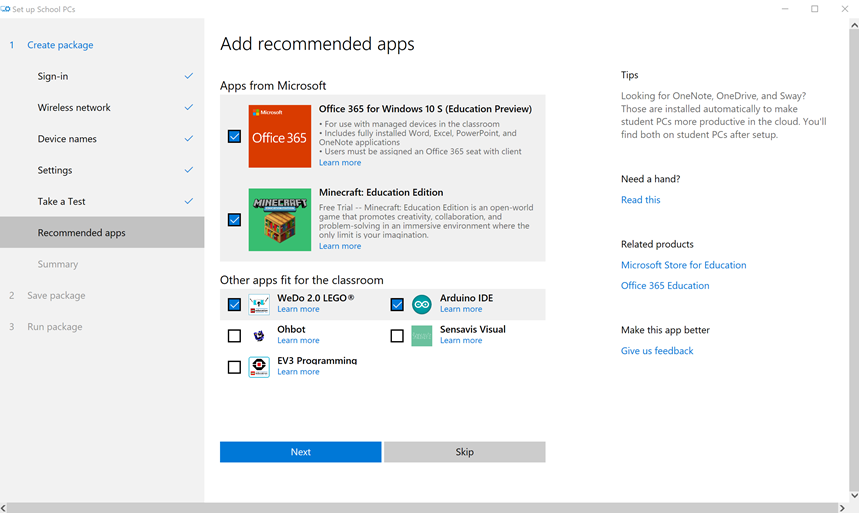Open Learn more under Office 365
The height and width of the screenshot is (513, 860).
(340, 162)
